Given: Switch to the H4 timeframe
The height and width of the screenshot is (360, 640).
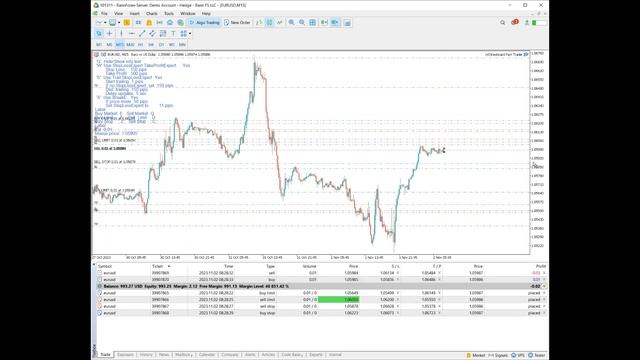Looking at the screenshot, I should [151, 44].
